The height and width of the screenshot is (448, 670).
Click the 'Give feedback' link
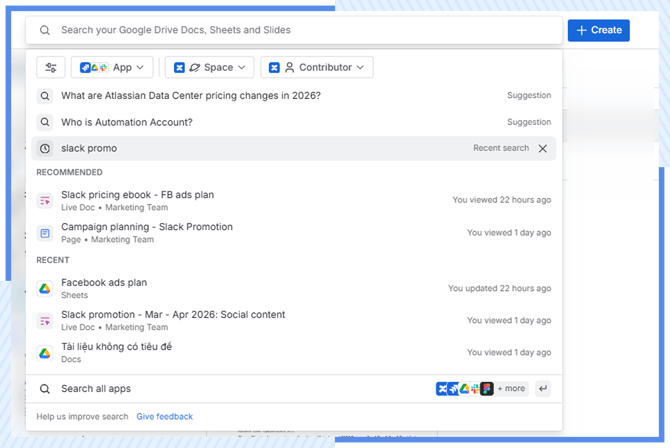[165, 416]
